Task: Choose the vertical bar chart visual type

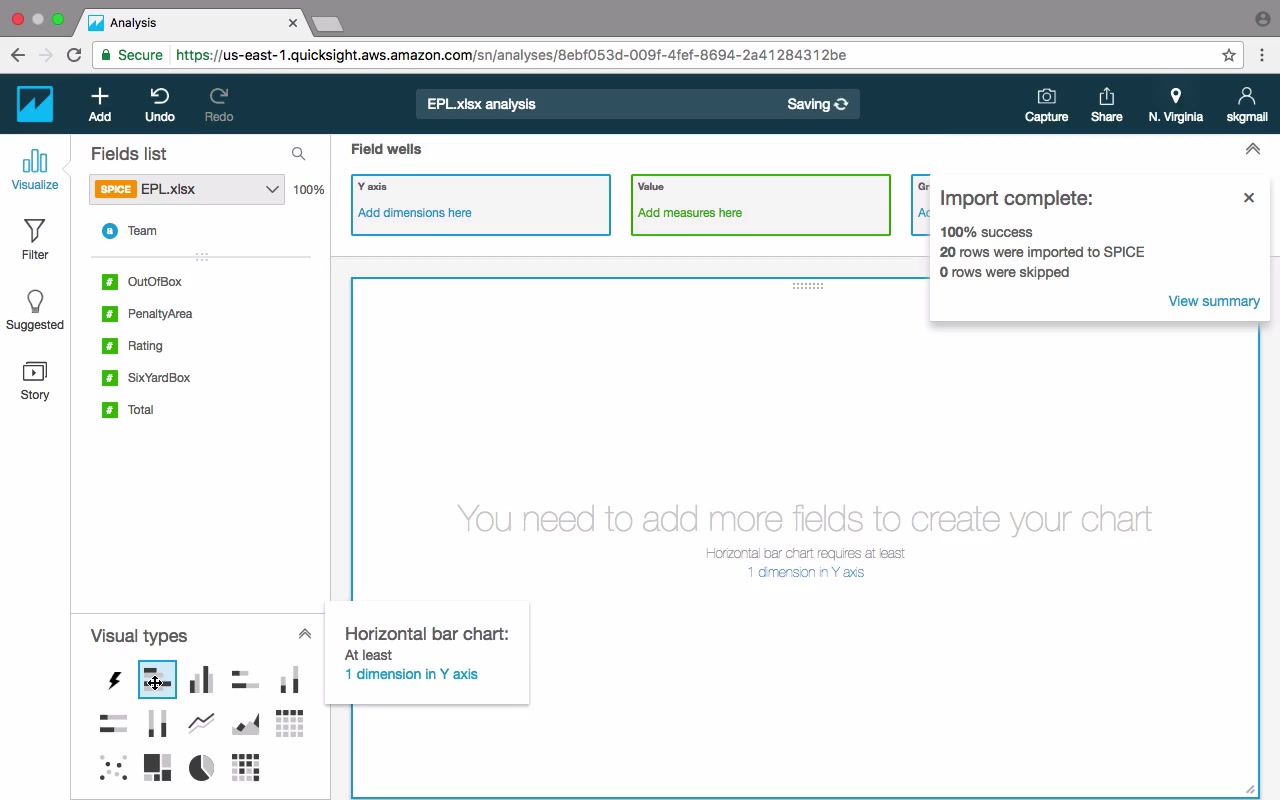Action: click(201, 680)
